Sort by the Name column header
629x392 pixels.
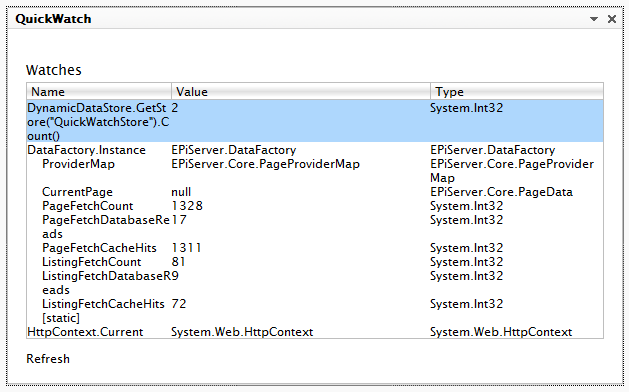pos(99,92)
